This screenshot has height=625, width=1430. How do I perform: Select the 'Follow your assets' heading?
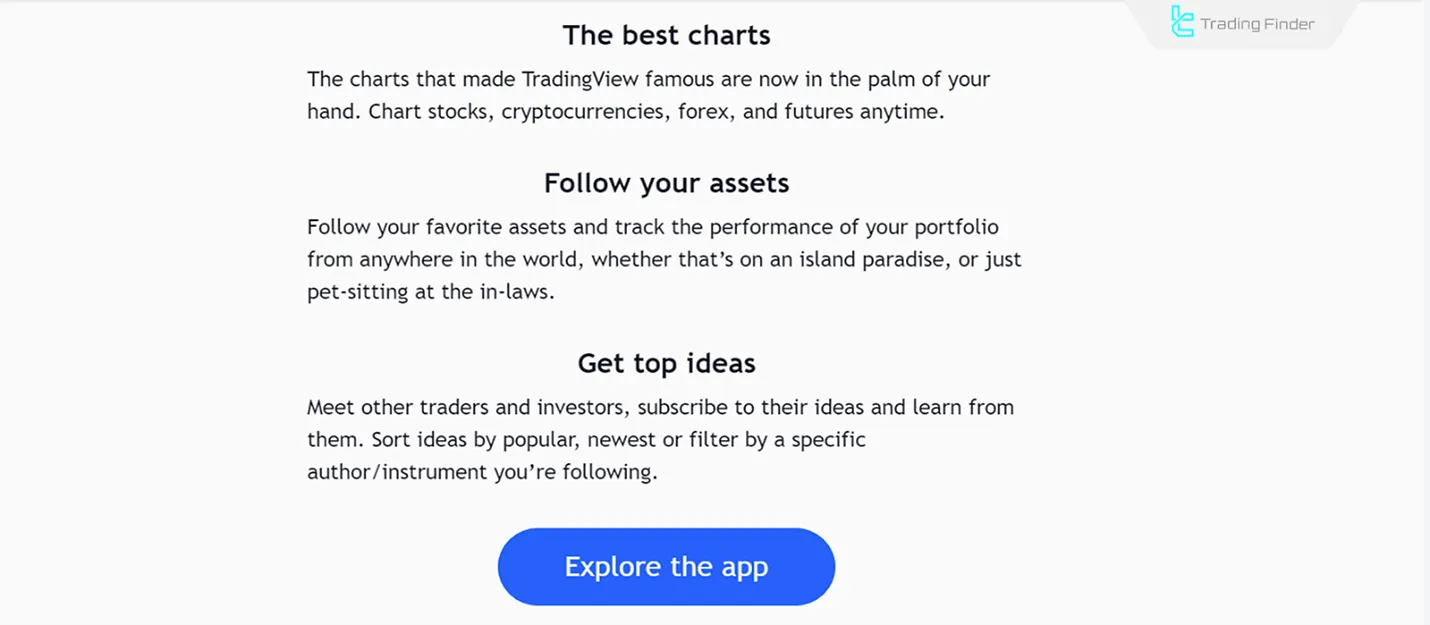tap(666, 183)
